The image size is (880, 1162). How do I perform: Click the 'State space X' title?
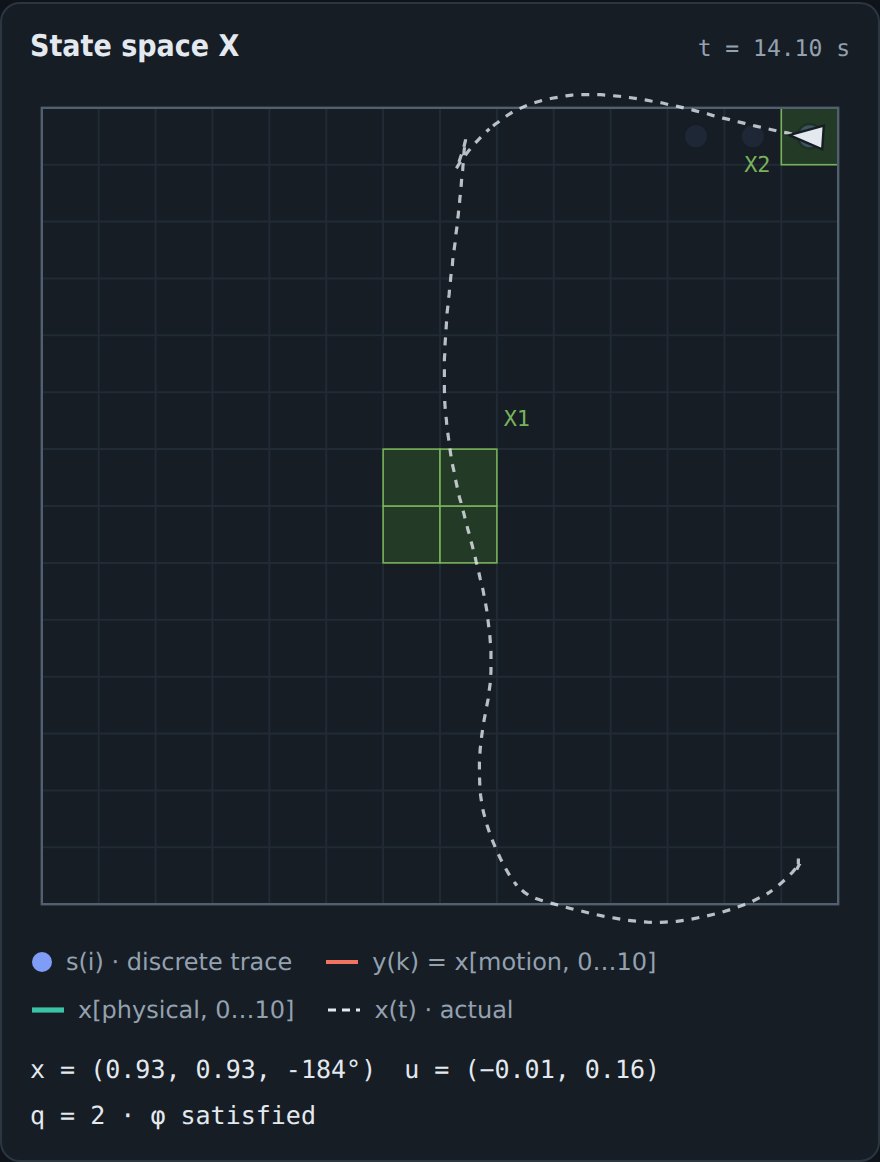tap(135, 46)
